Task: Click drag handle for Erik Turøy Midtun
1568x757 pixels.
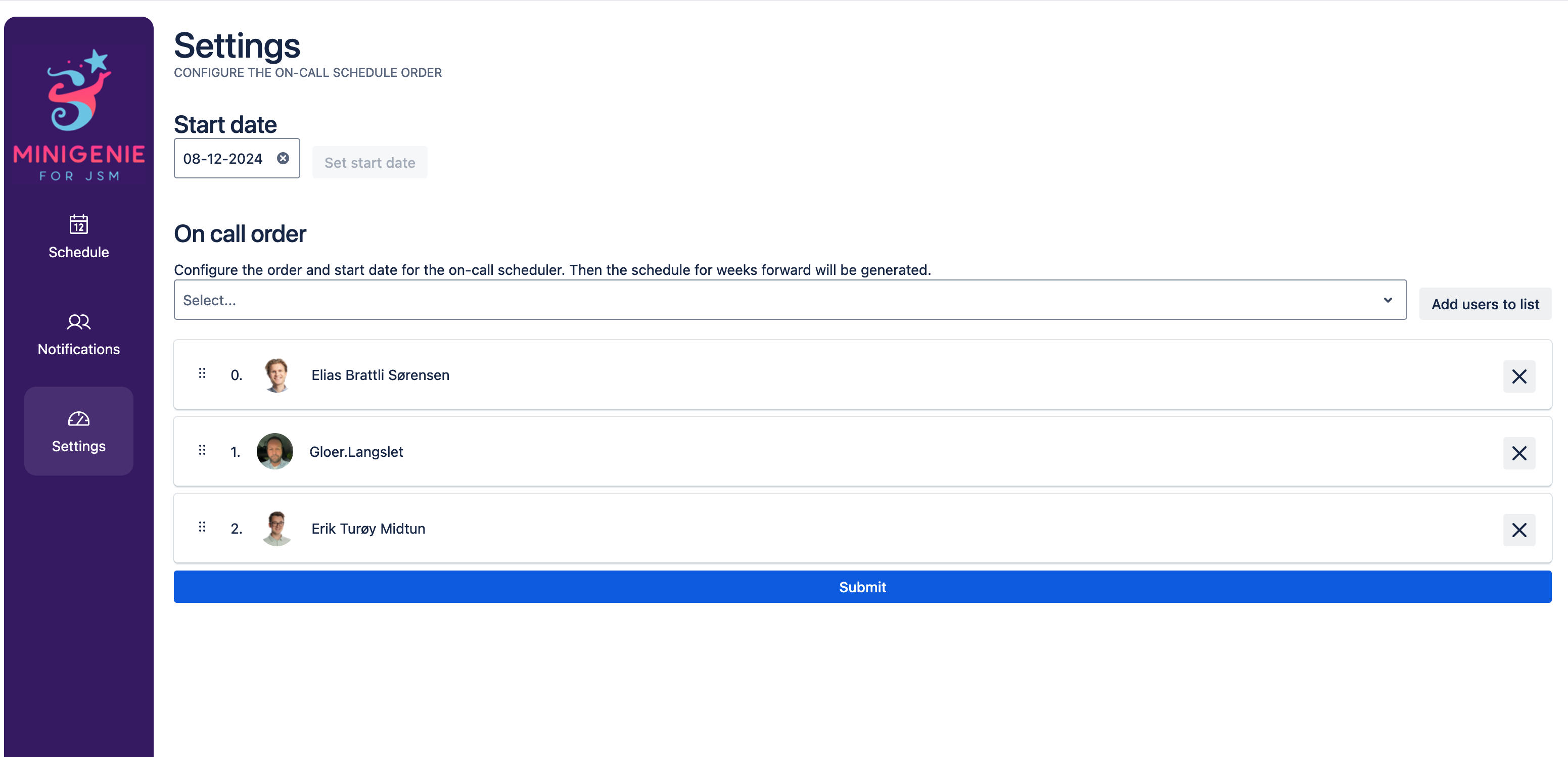Action: point(202,527)
